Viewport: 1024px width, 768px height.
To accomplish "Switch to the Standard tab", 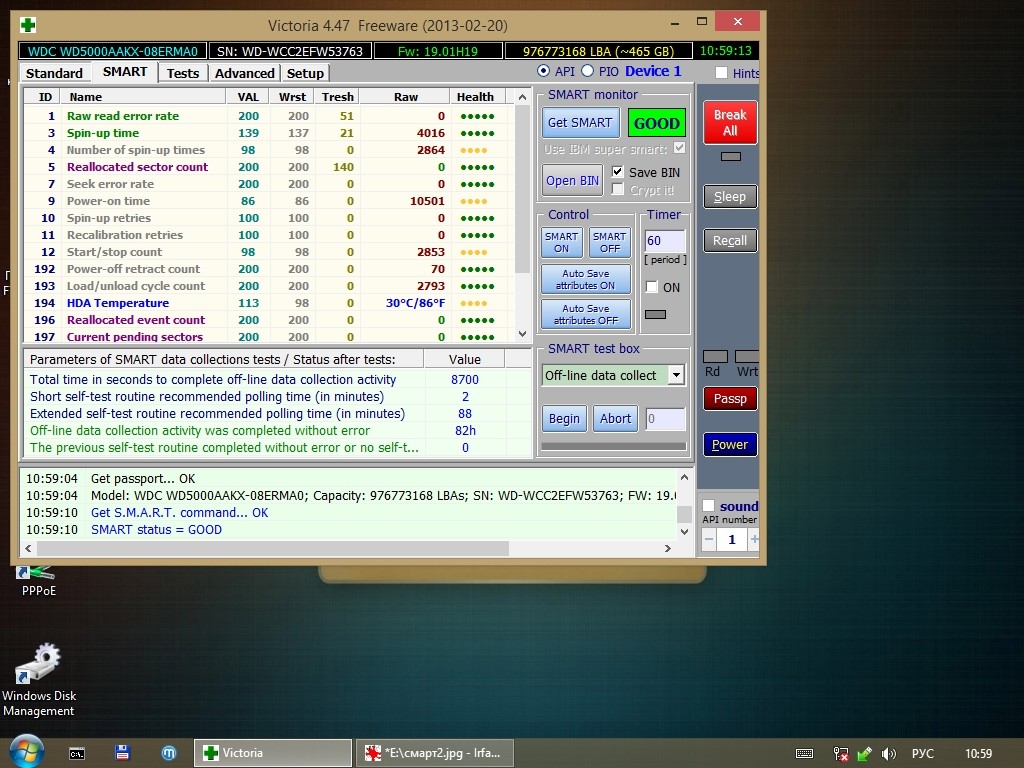I will click(x=54, y=73).
